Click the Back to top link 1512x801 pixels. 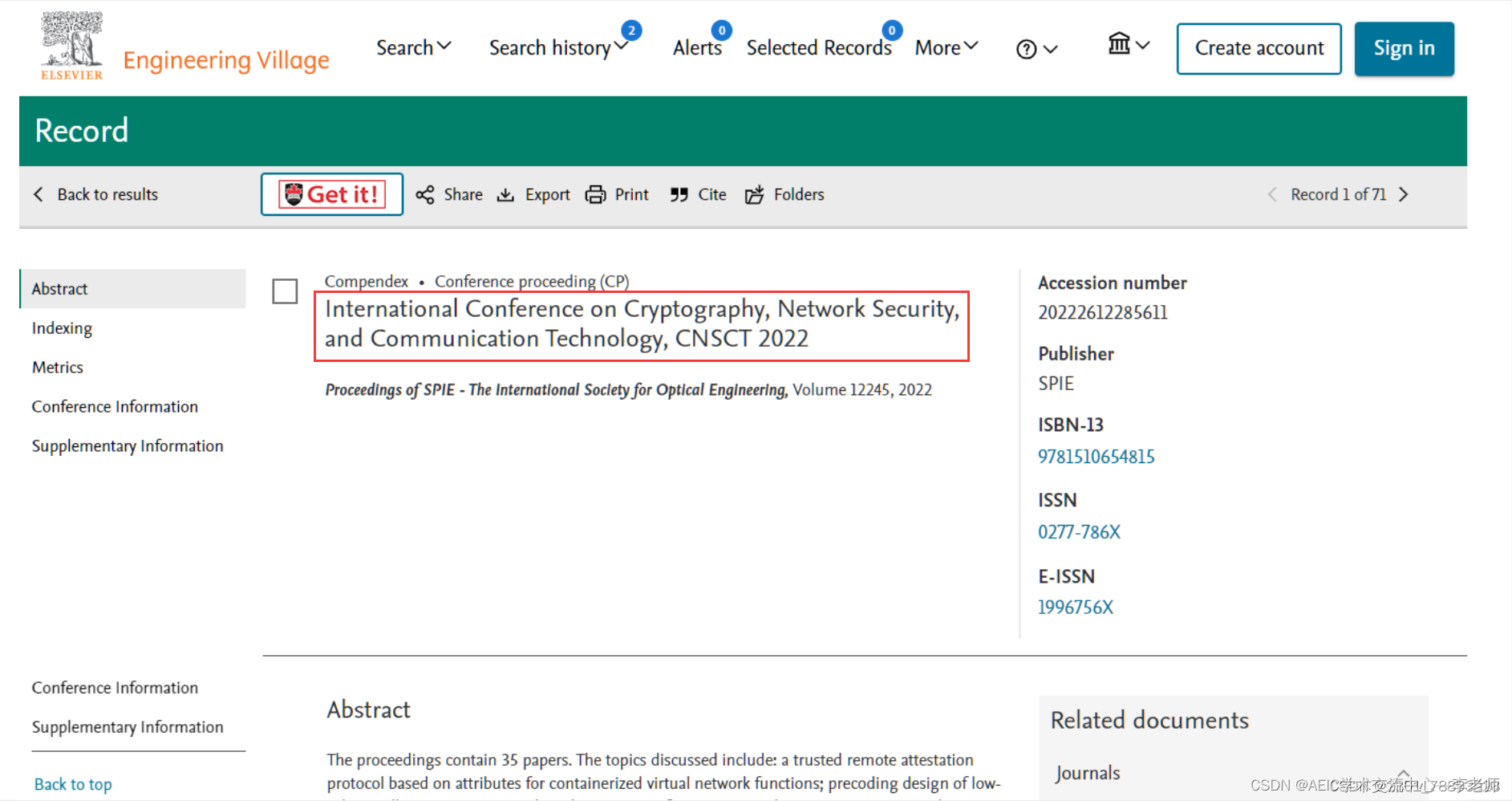click(73, 784)
